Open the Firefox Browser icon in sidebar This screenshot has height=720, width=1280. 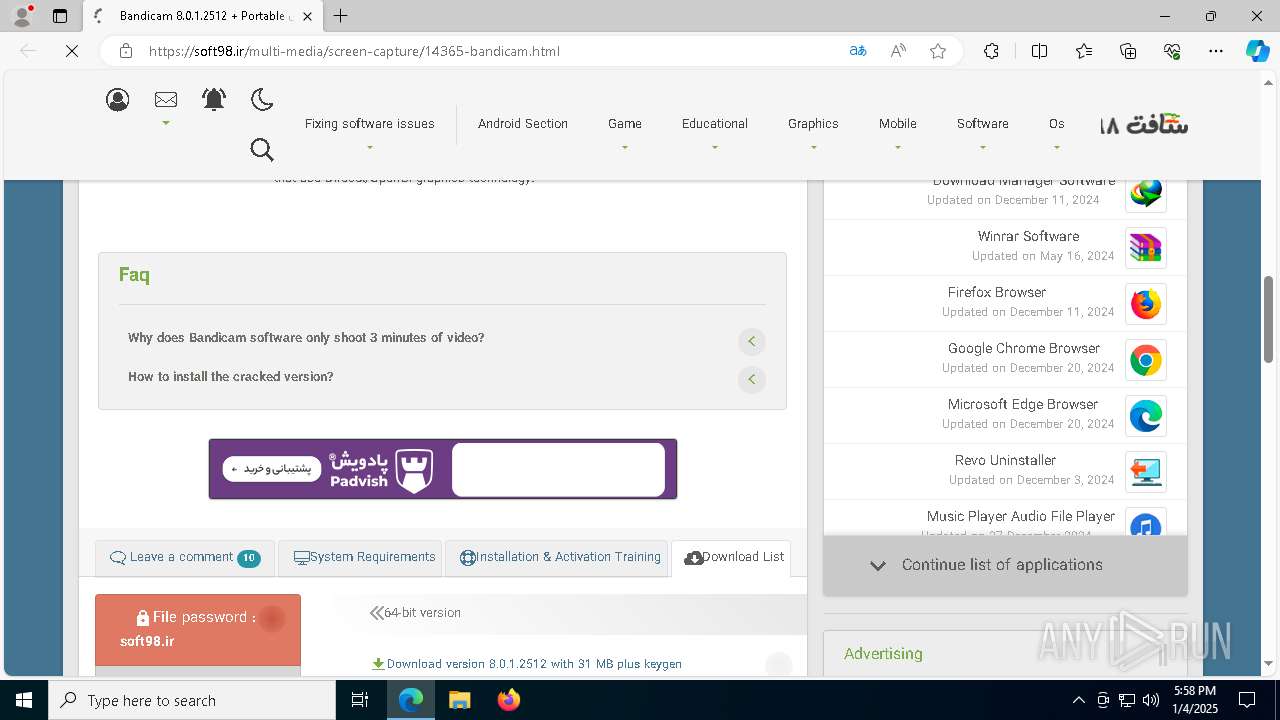pyautogui.click(x=1146, y=304)
